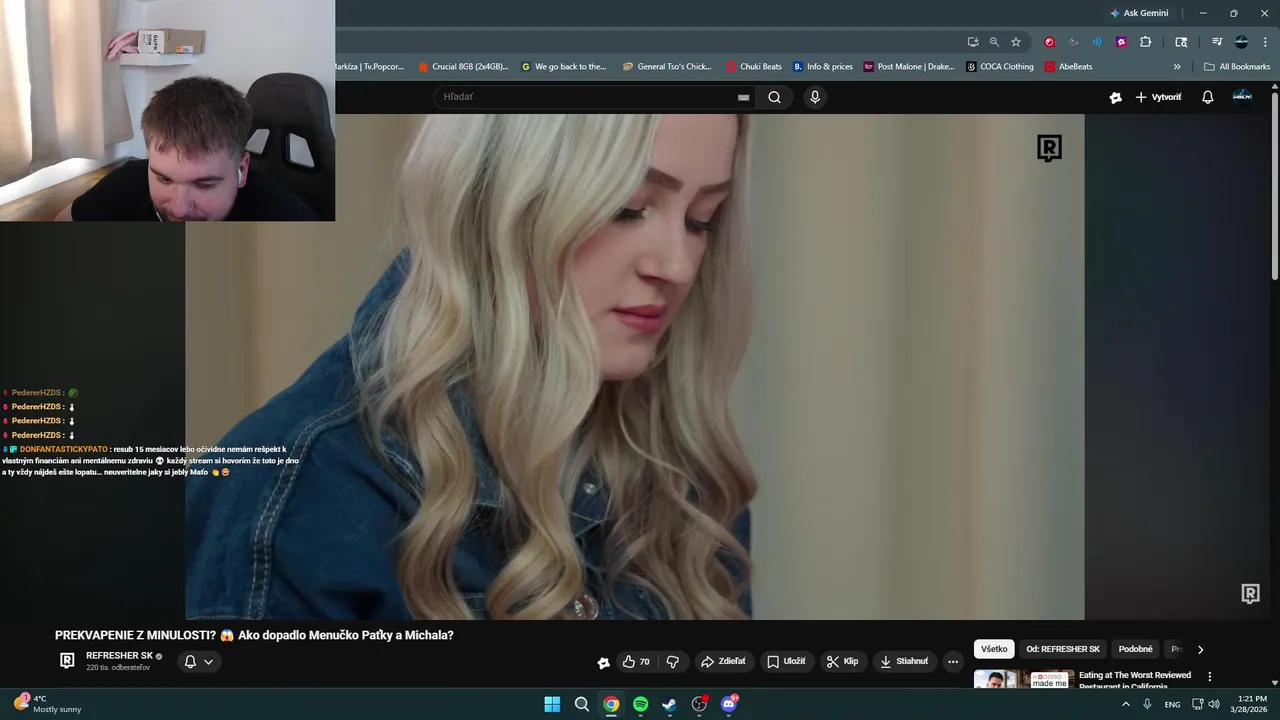Viewport: 1280px width, 720px height.
Task: Expand hidden system tray icons
Action: [x=1125, y=704]
